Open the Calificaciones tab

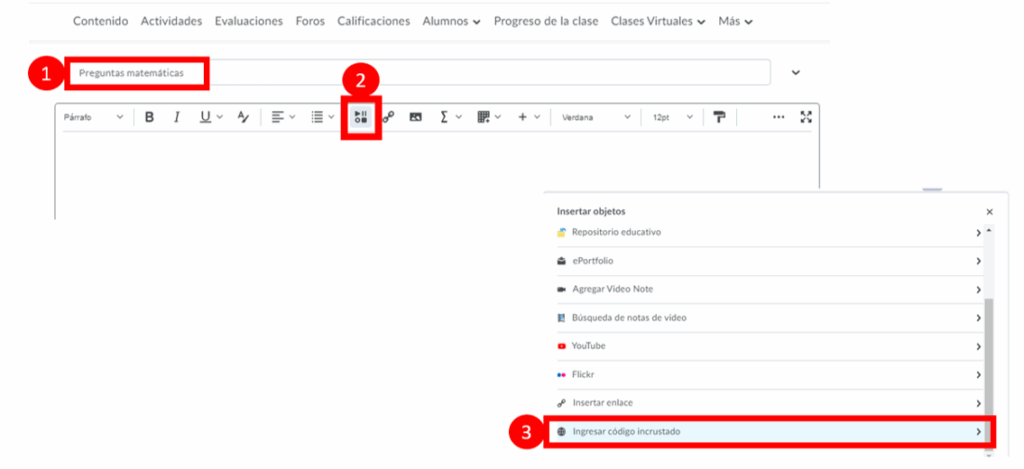373,21
